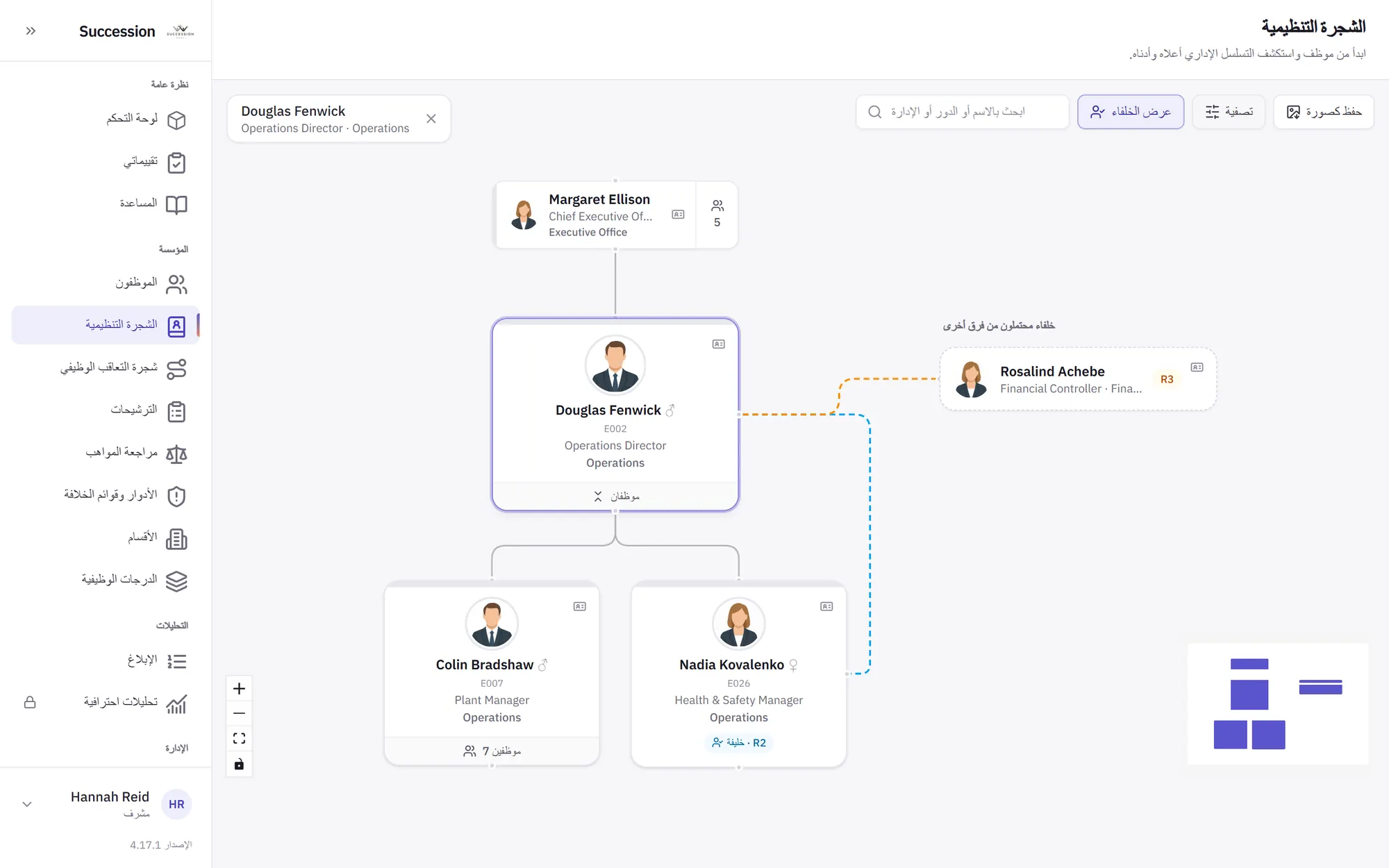Toggle عرض الخلفاء show successors button
Image resolution: width=1389 pixels, height=868 pixels.
[x=1131, y=112]
